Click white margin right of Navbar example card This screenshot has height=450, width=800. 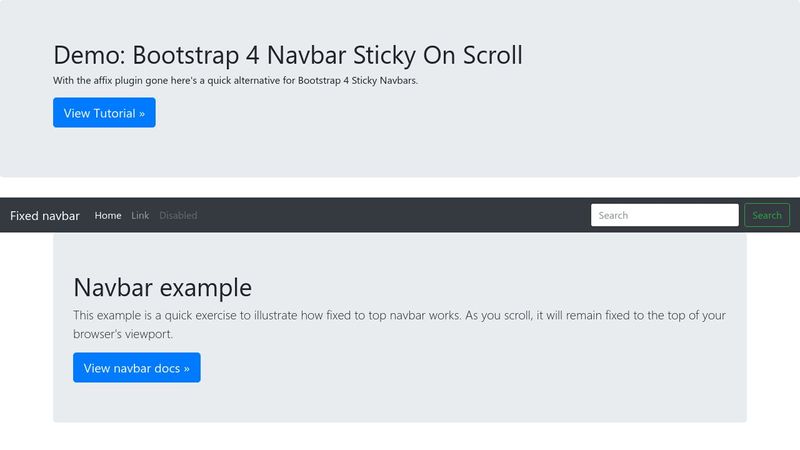click(x=773, y=330)
